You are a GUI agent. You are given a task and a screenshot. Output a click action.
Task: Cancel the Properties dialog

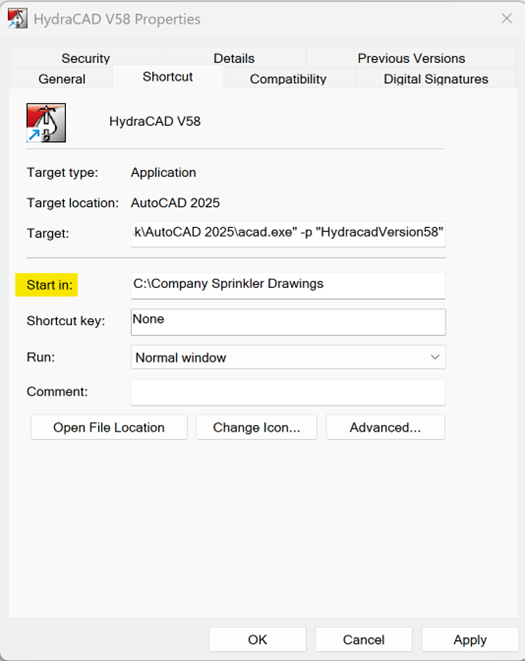click(x=363, y=640)
